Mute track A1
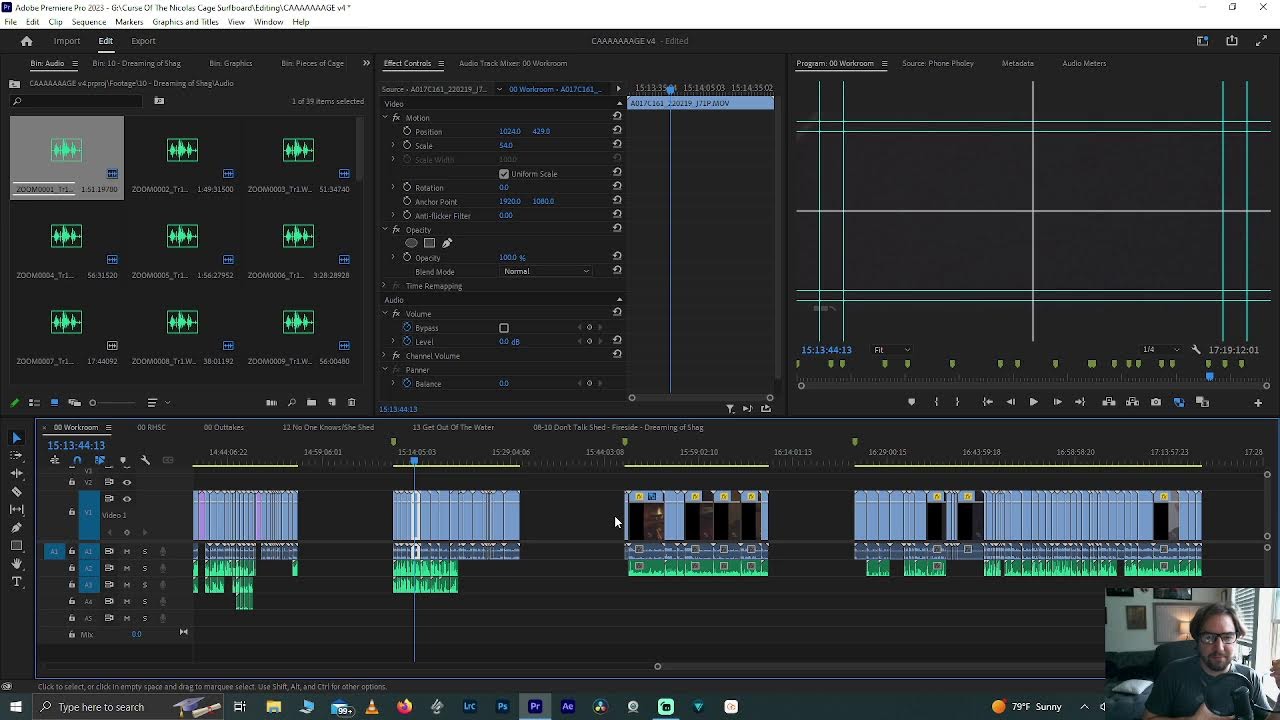 tap(127, 551)
